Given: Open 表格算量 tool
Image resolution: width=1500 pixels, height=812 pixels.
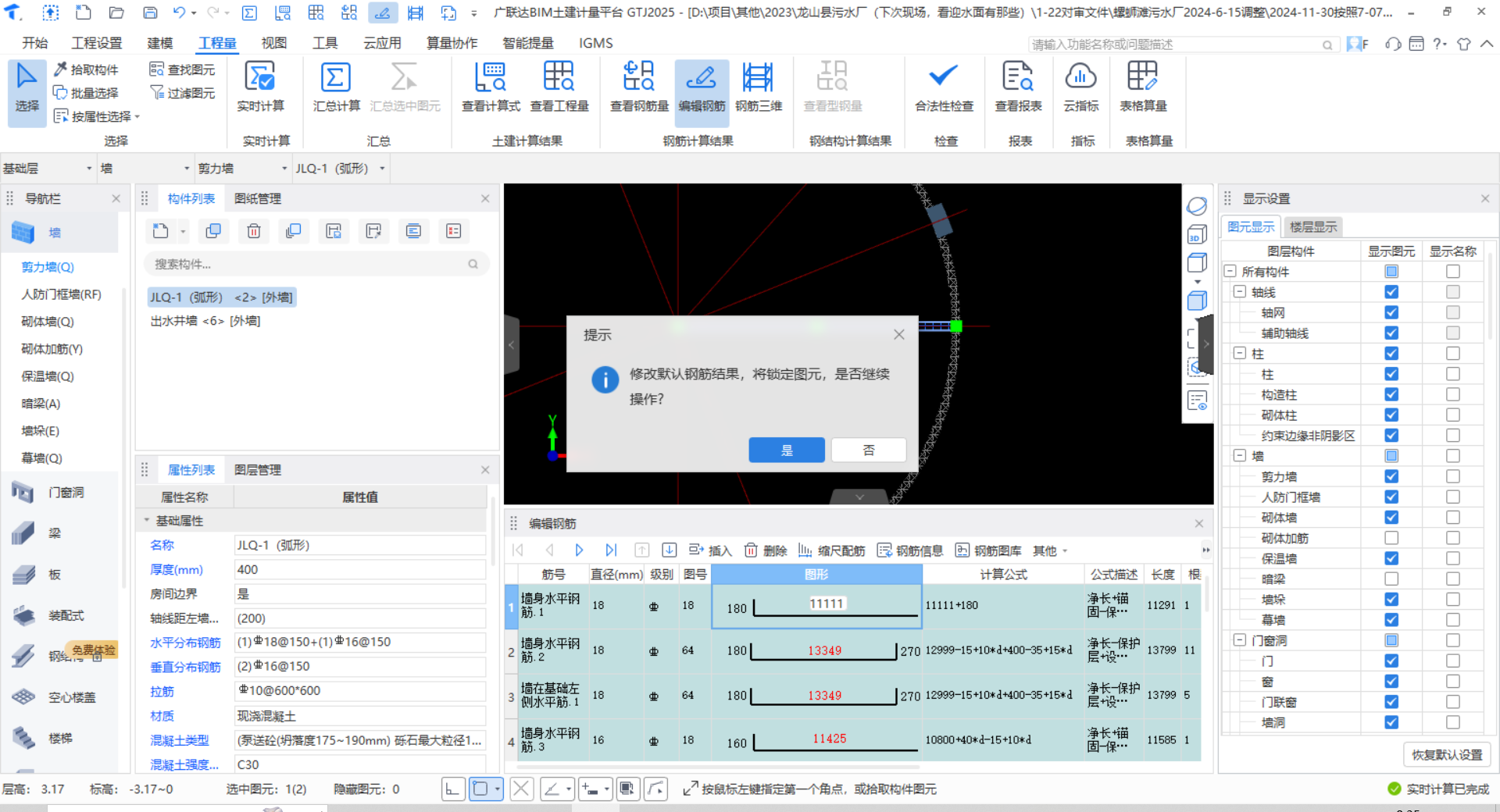Looking at the screenshot, I should click(1143, 87).
